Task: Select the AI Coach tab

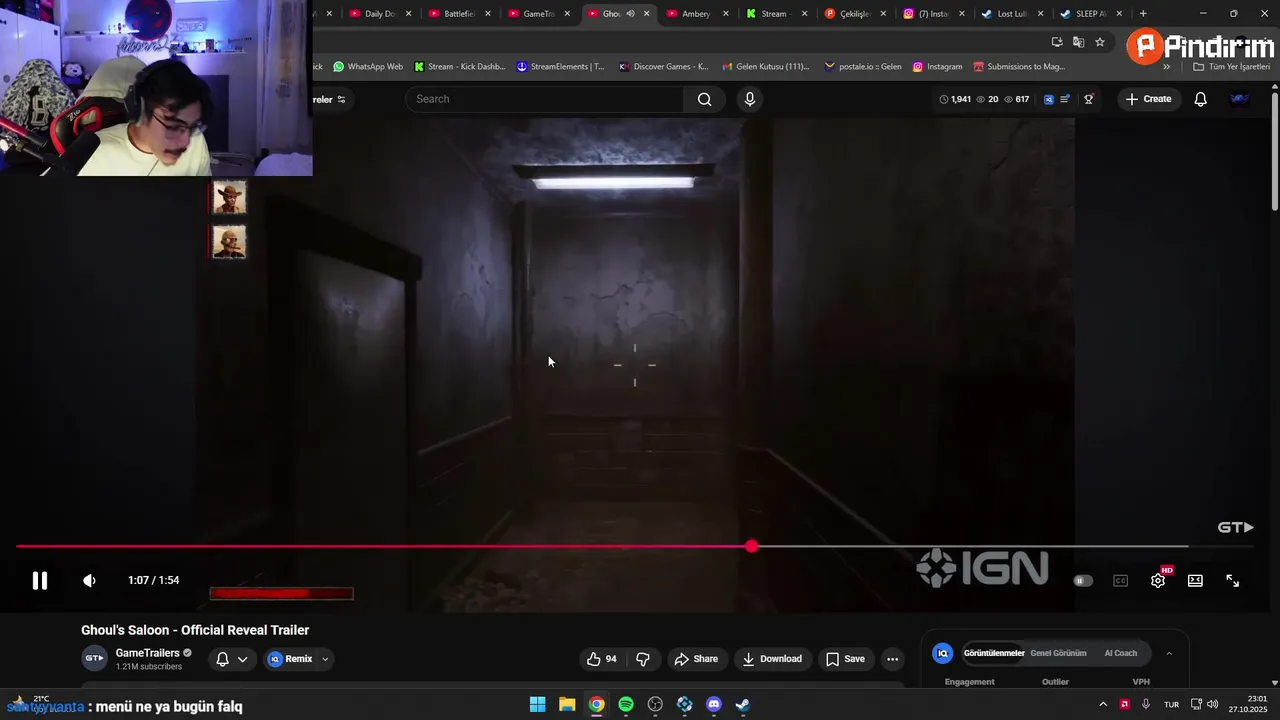Action: pyautogui.click(x=1121, y=653)
